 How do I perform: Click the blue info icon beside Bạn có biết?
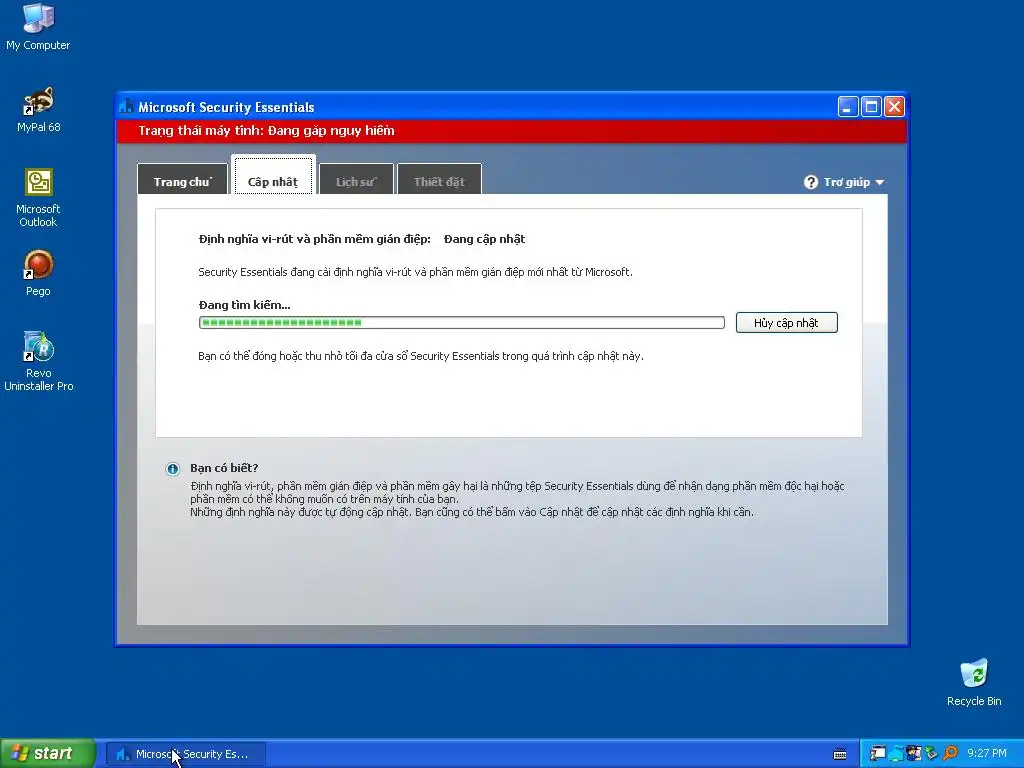tap(172, 469)
